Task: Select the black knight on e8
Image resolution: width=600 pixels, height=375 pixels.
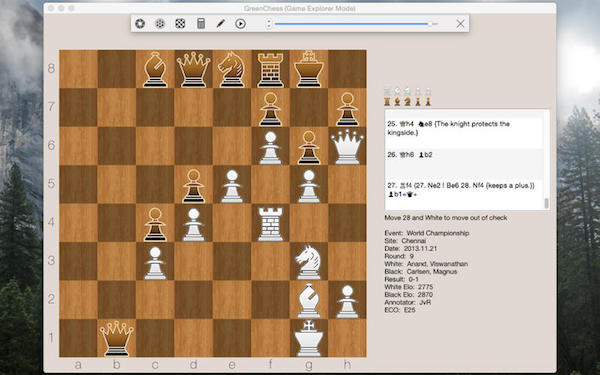Action: click(x=232, y=69)
